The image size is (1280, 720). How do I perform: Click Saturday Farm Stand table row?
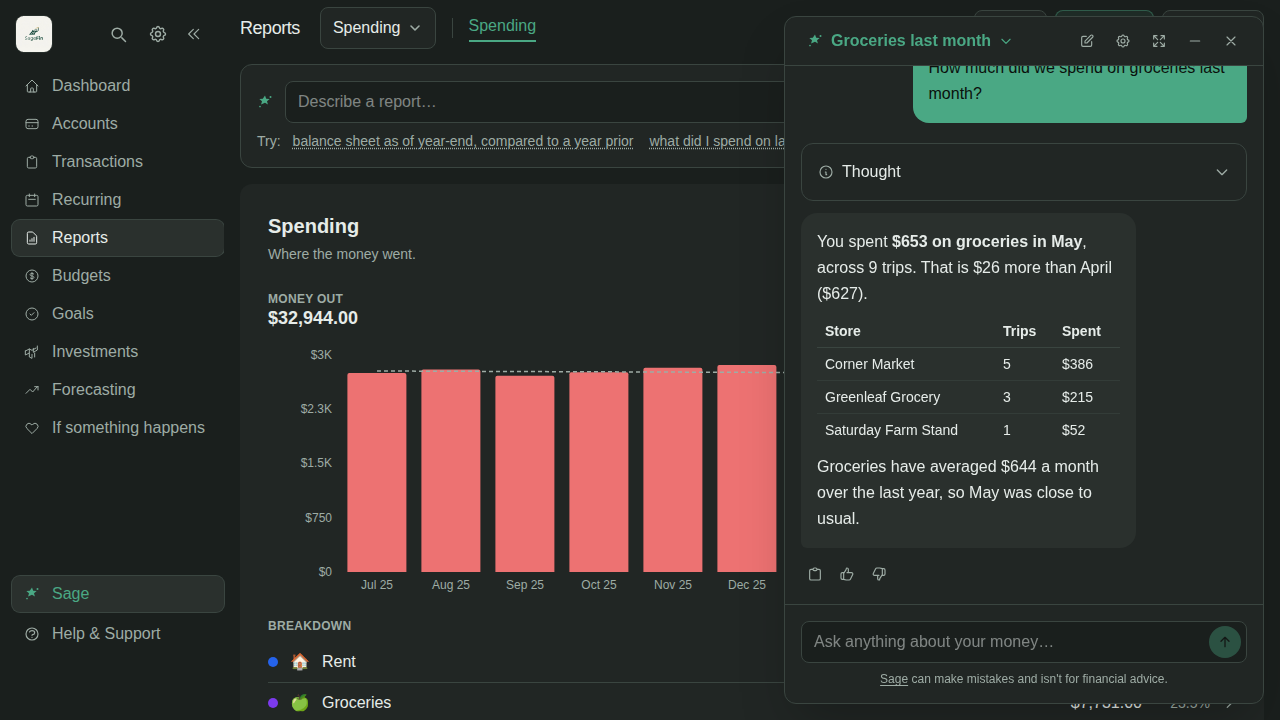click(x=968, y=430)
